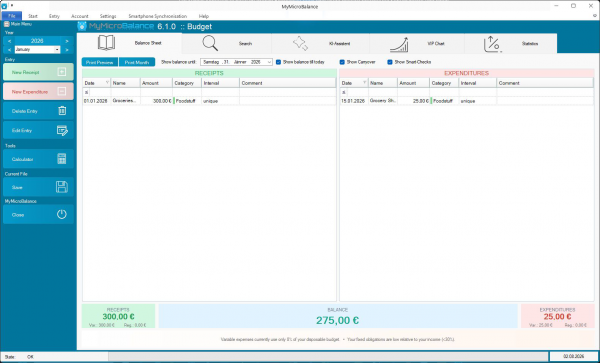Sort Expenditures by Comment column header

click(545, 83)
